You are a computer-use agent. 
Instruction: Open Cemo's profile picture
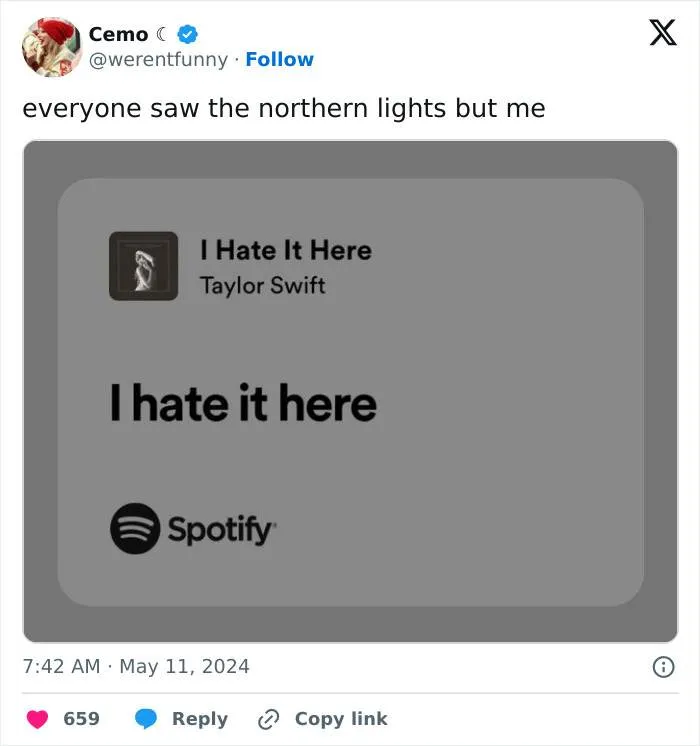click(x=50, y=46)
